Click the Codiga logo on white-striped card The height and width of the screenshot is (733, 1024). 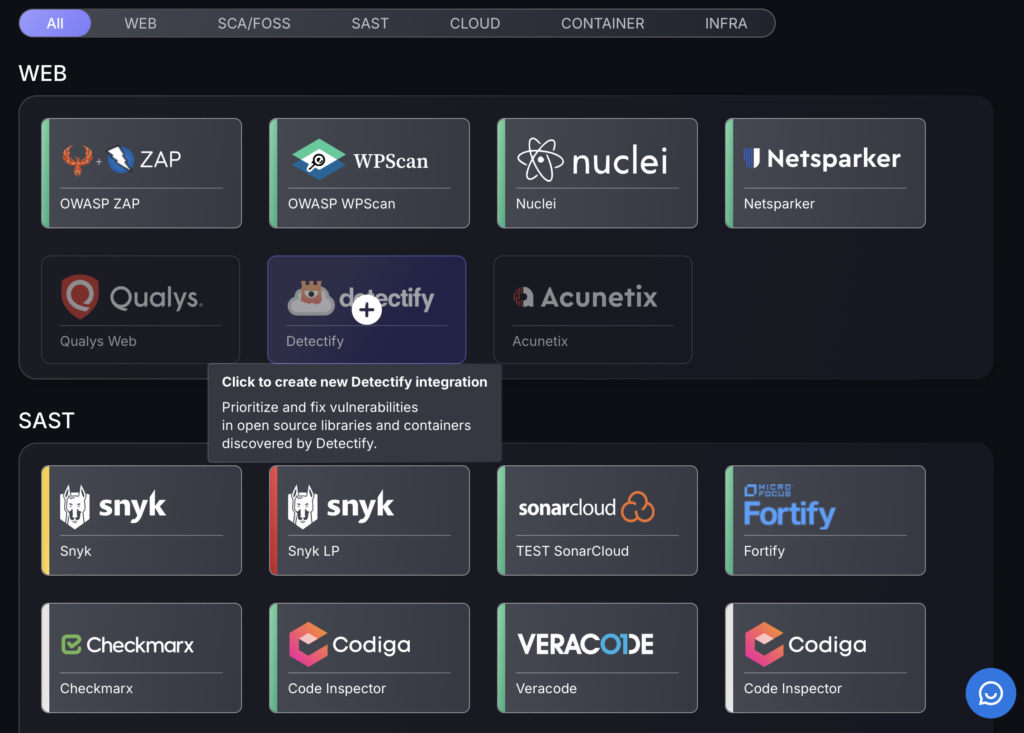pos(805,644)
